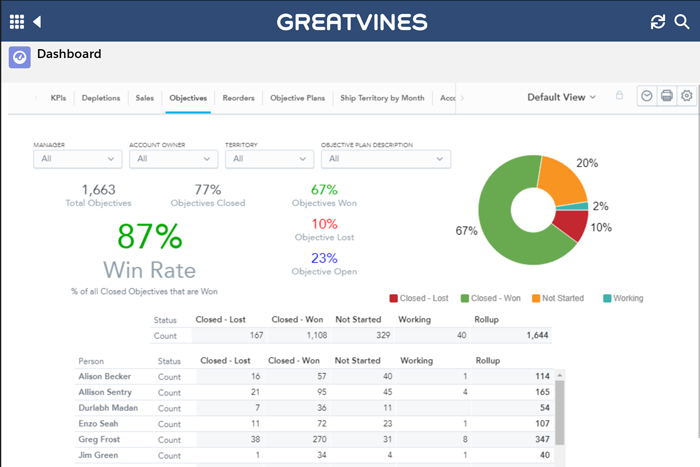
Task: Open the Reorders tab
Action: 239,98
